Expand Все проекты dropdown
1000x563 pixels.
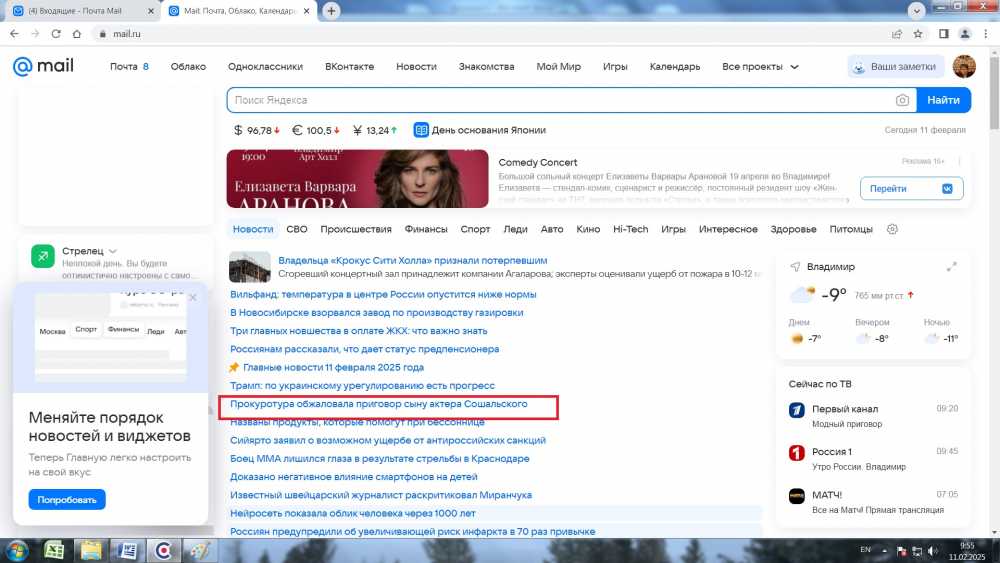point(760,66)
